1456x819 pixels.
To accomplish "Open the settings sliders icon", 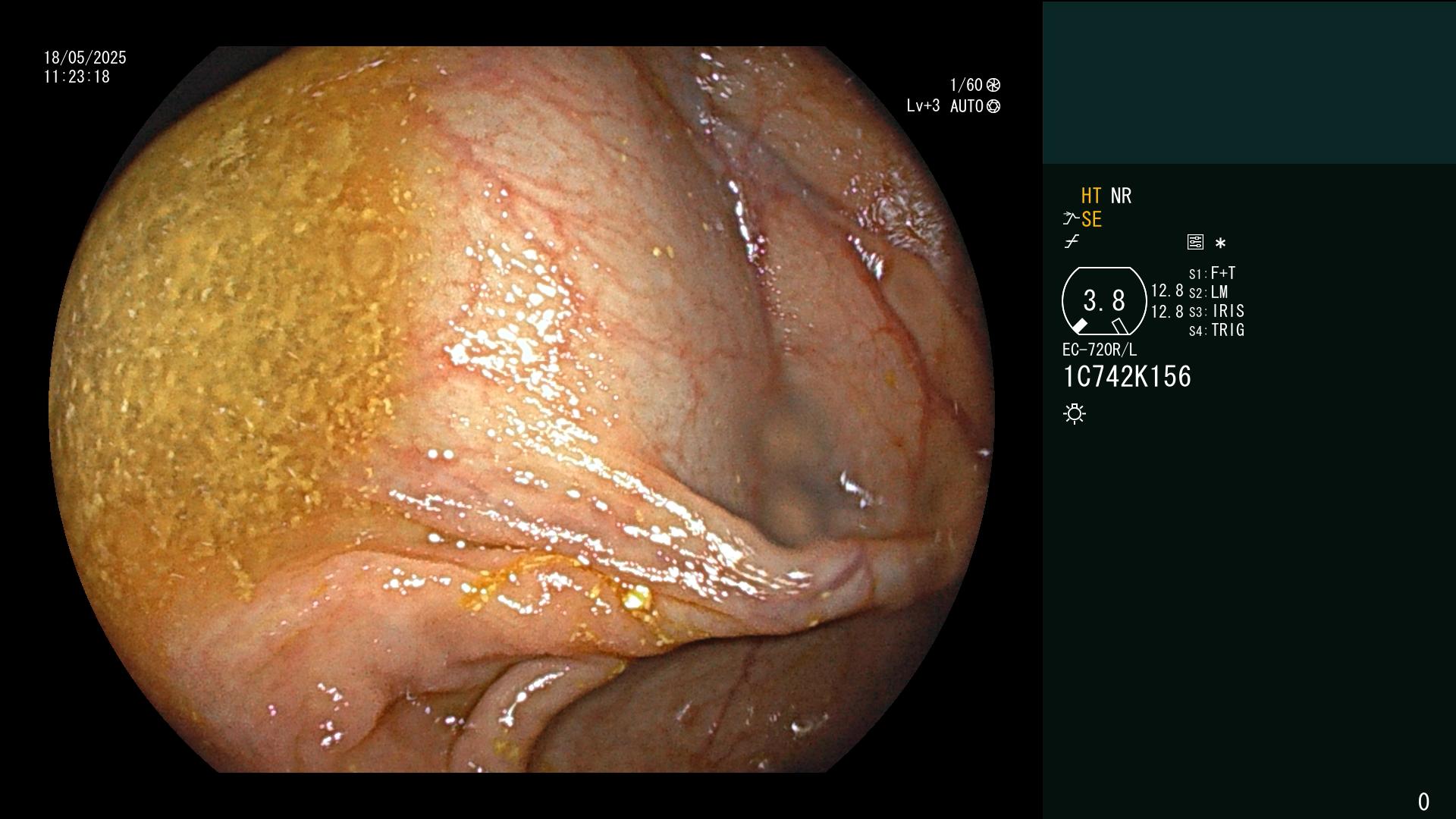I will [x=1195, y=242].
